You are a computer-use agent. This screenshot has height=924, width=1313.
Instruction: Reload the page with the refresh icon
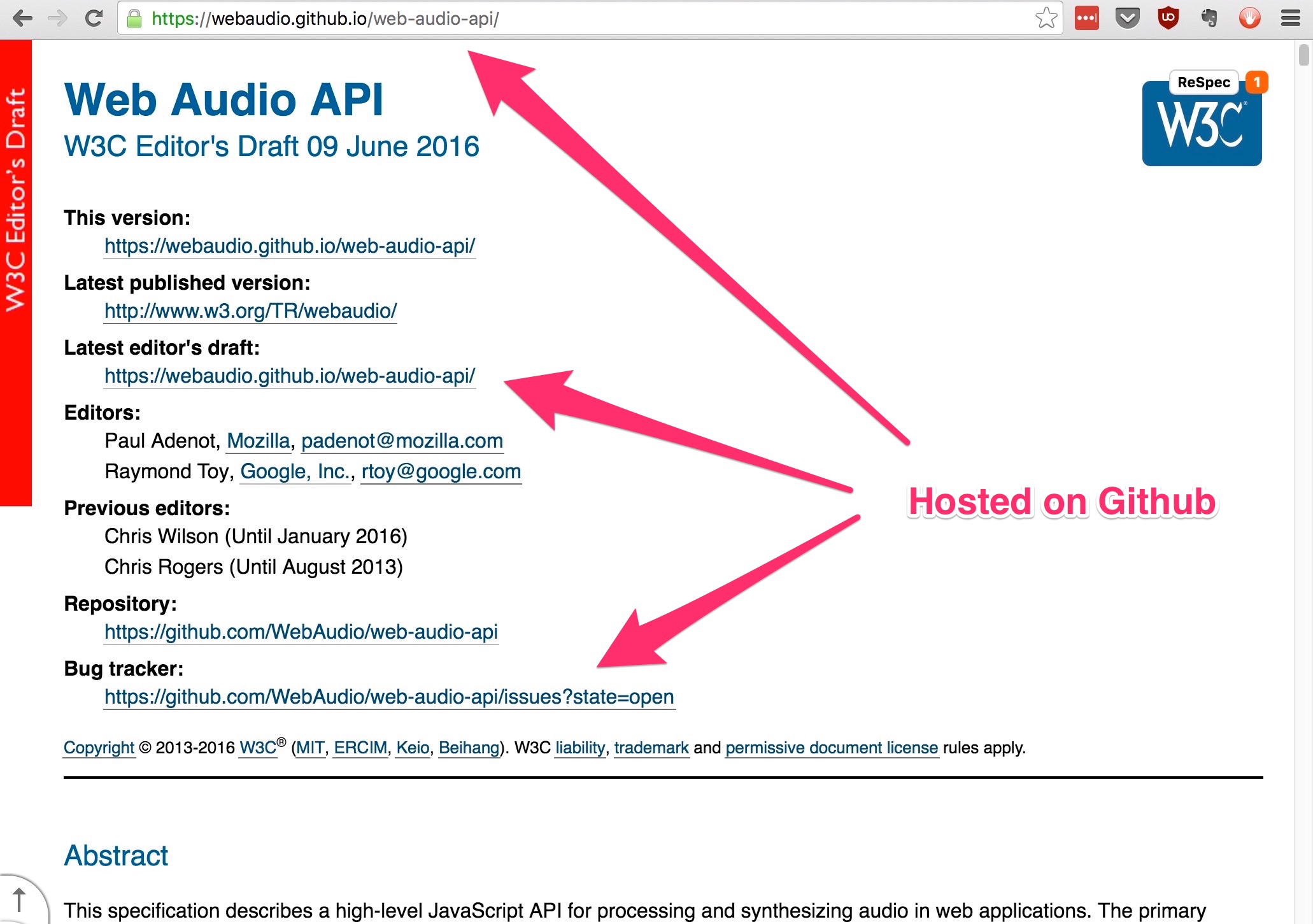tap(94, 18)
